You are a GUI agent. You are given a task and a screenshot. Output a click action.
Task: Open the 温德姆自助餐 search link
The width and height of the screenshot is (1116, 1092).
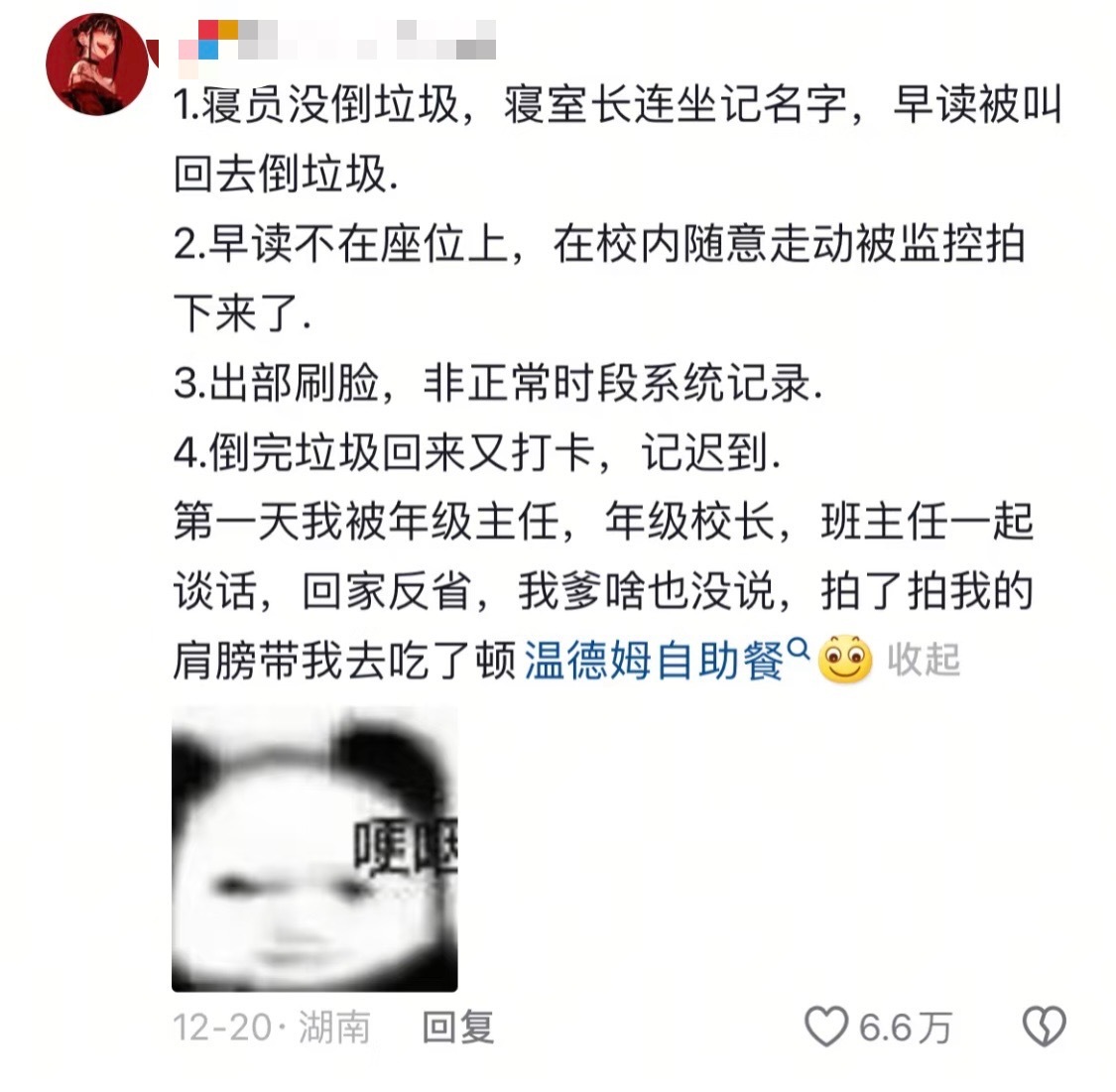(x=654, y=661)
